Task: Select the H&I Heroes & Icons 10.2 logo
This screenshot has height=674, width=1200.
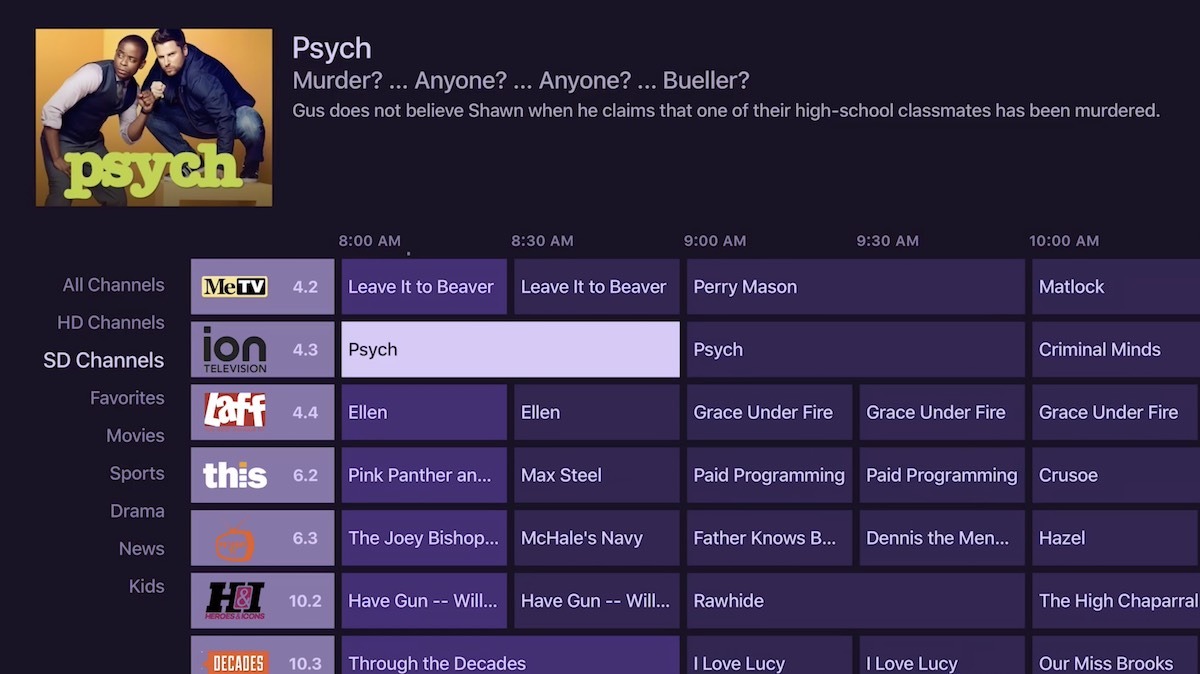Action: [235, 600]
